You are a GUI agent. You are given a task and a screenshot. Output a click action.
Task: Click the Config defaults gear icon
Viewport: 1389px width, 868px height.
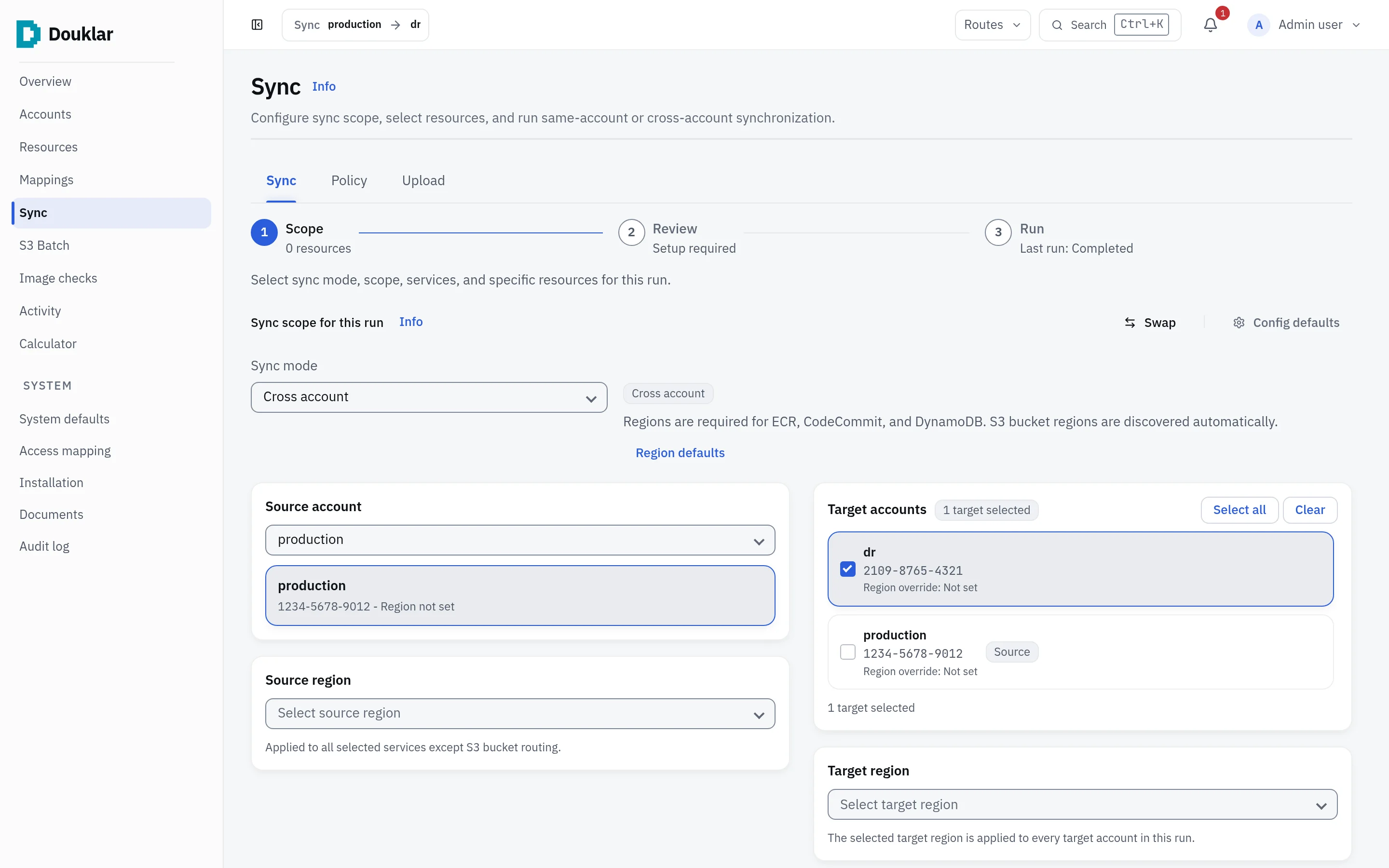point(1239,323)
